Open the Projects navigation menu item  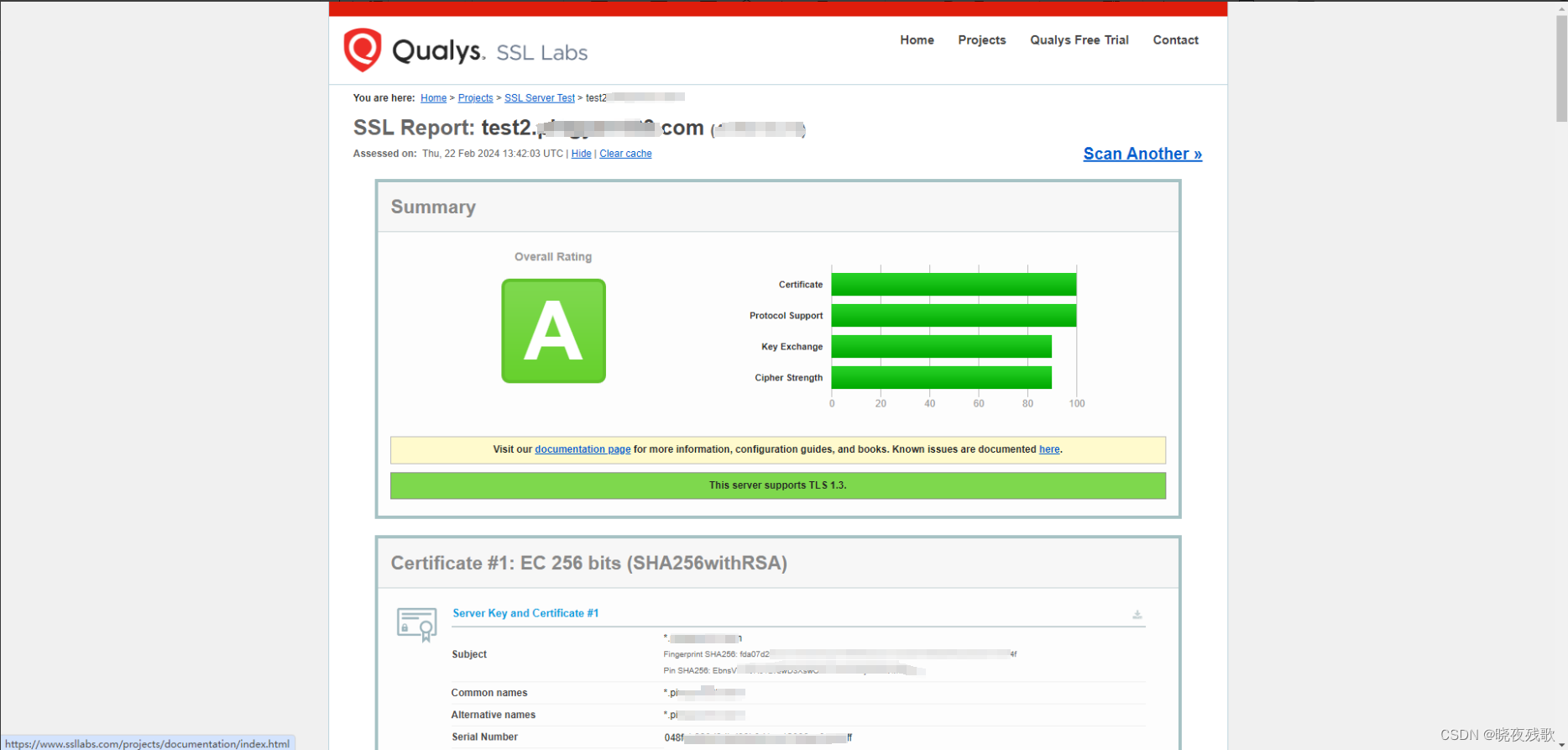(x=981, y=40)
